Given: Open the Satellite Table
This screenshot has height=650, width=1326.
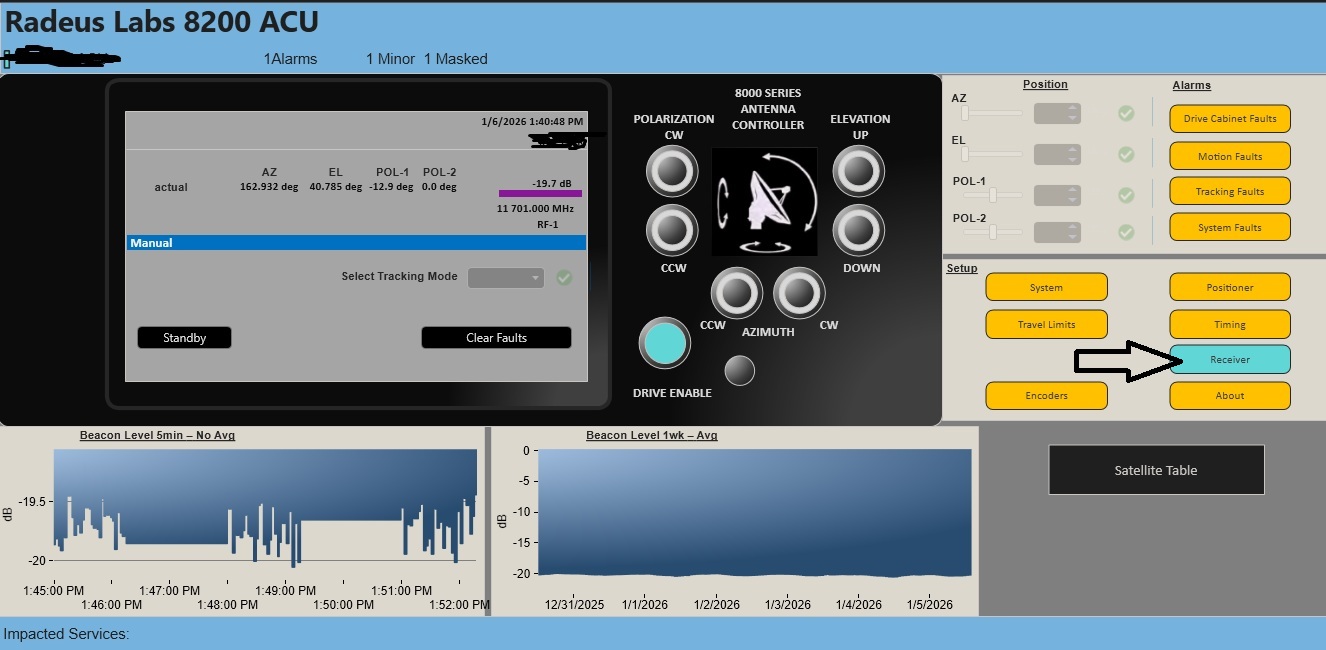Looking at the screenshot, I should (1155, 470).
